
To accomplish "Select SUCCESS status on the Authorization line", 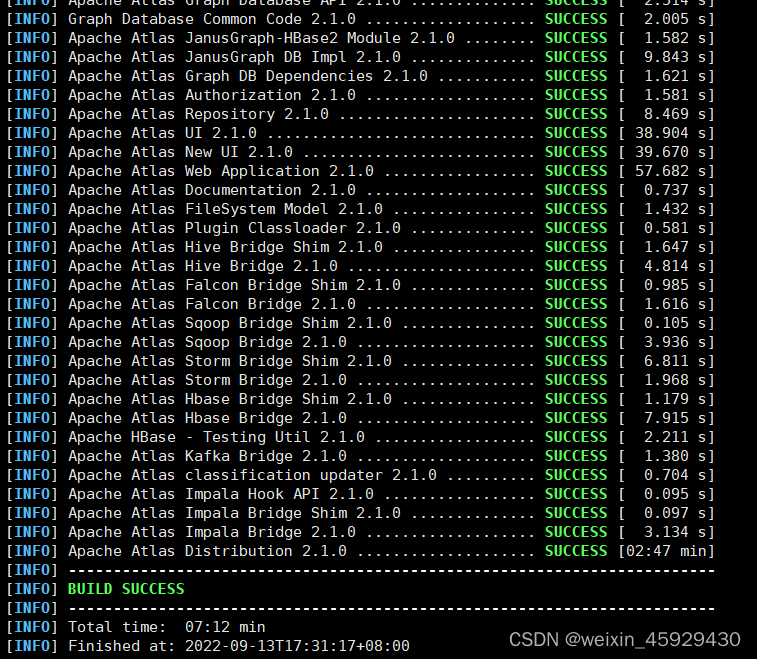I will click(576, 95).
